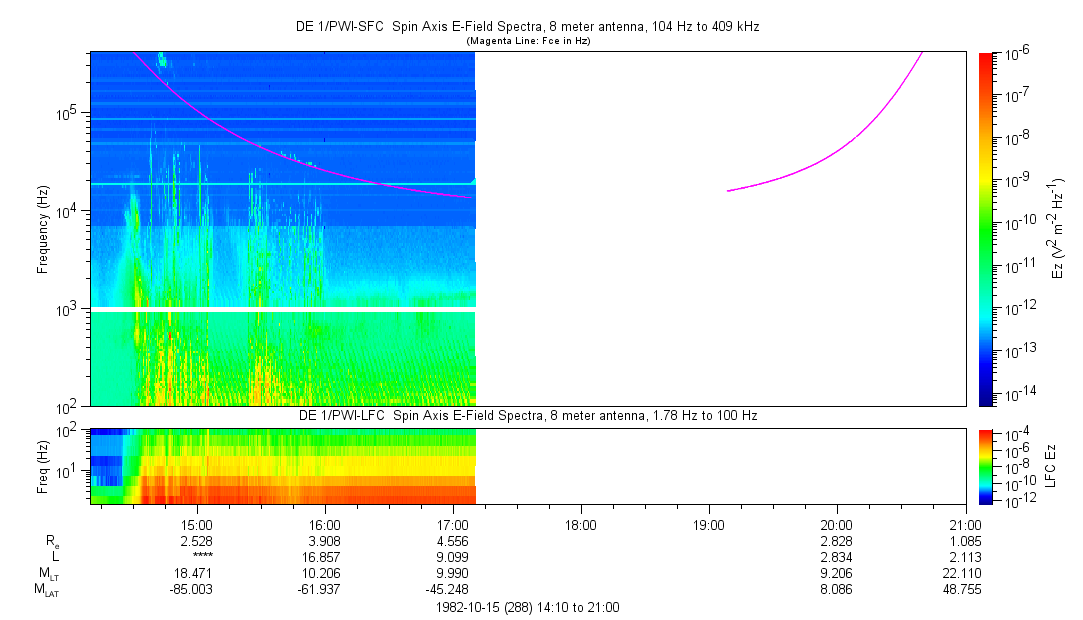This screenshot has height=620, width=1083.
Task: Select the Freq (Hz) lower axis label
Action: pos(43,464)
